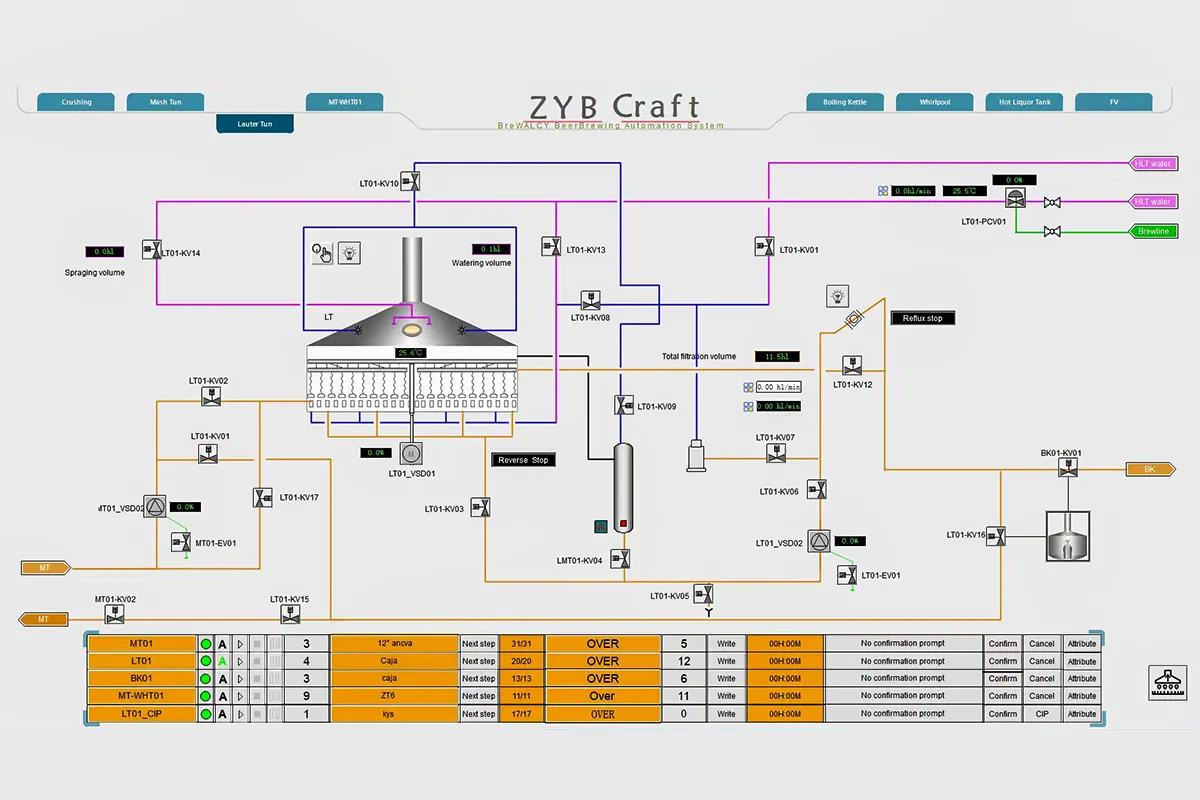Click Cancel in the MT-WHT01 row
The image size is (1200, 800).
tap(1042, 696)
